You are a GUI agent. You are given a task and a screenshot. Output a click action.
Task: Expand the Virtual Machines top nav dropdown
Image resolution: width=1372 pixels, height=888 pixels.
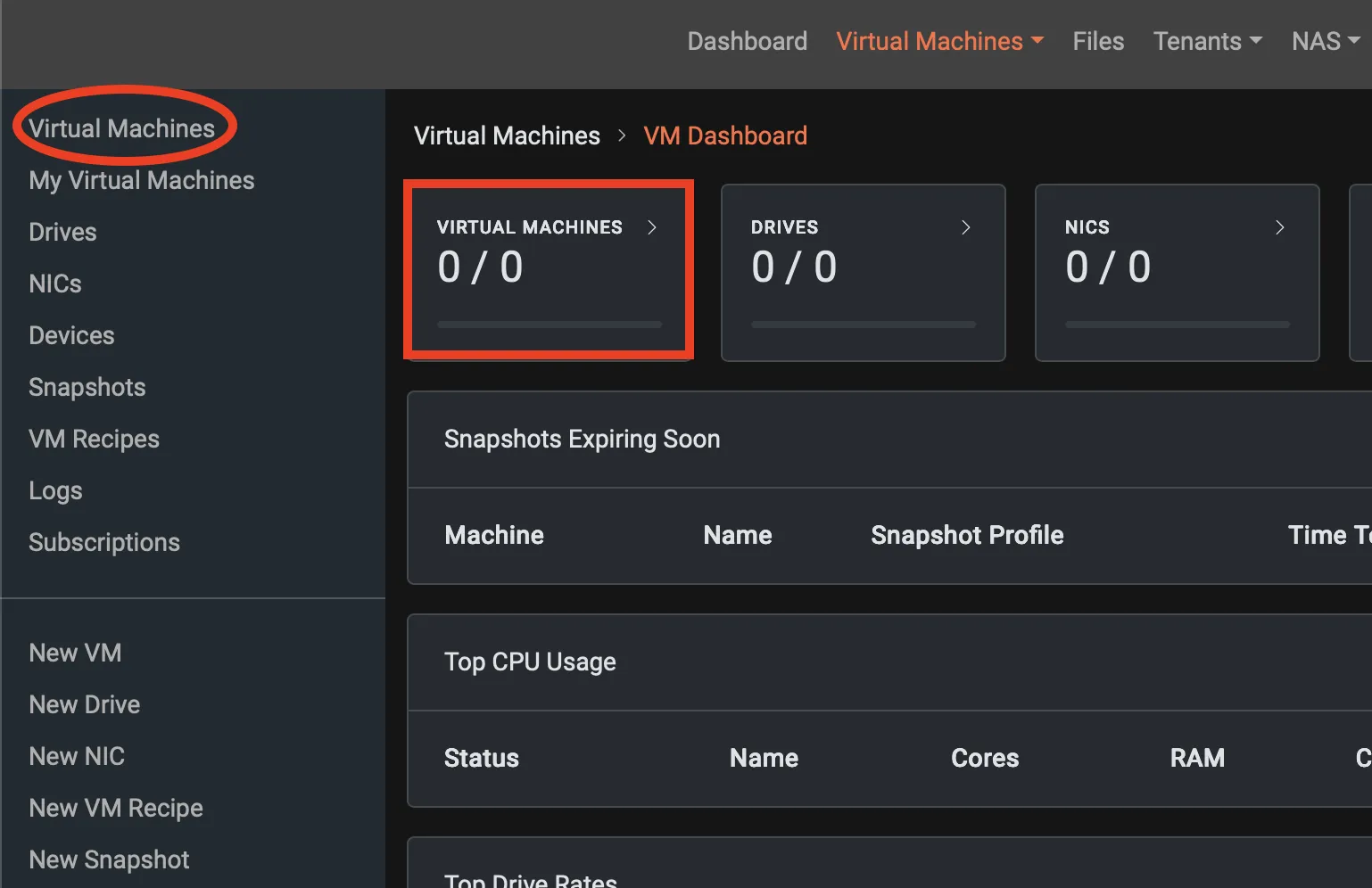[x=938, y=40]
